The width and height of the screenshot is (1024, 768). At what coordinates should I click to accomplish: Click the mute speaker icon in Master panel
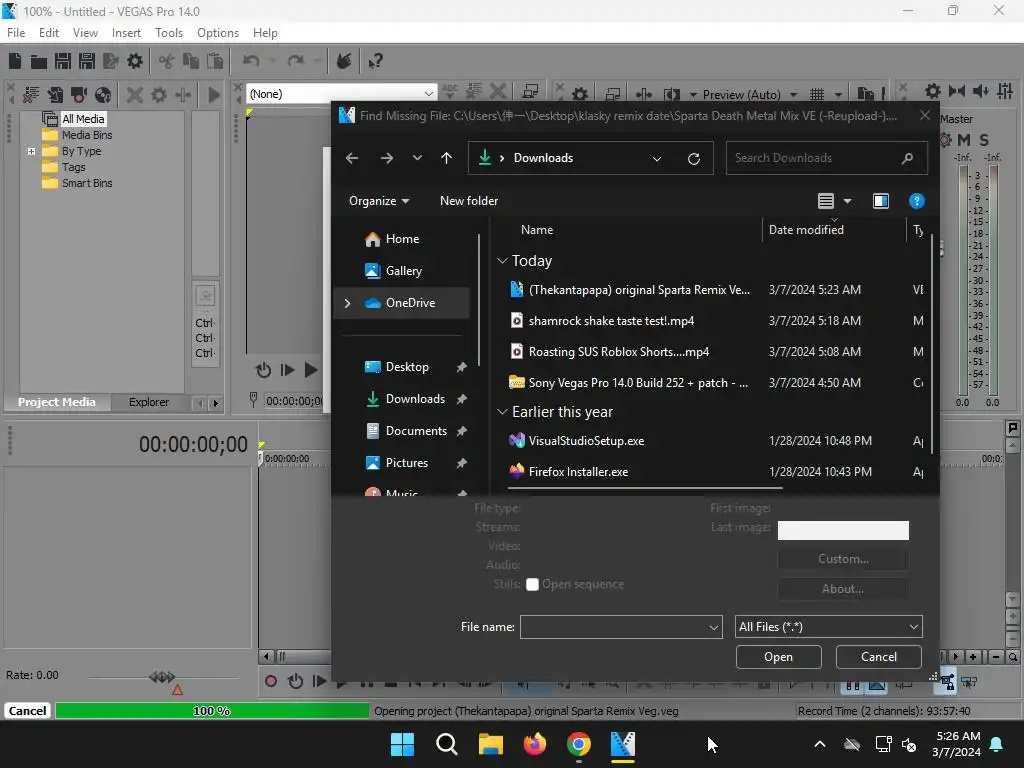click(980, 91)
